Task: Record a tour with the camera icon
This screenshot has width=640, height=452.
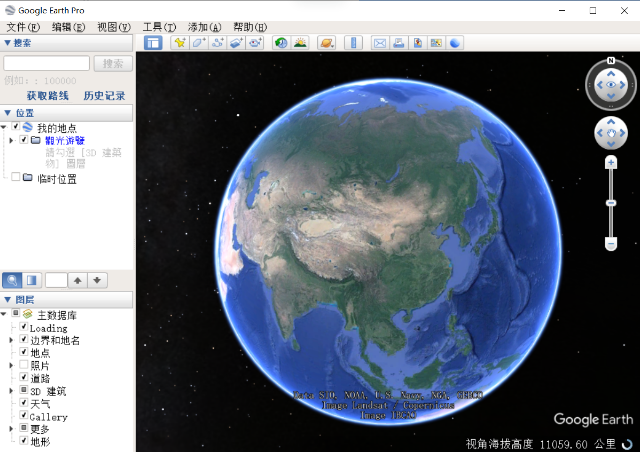Action: (256, 43)
